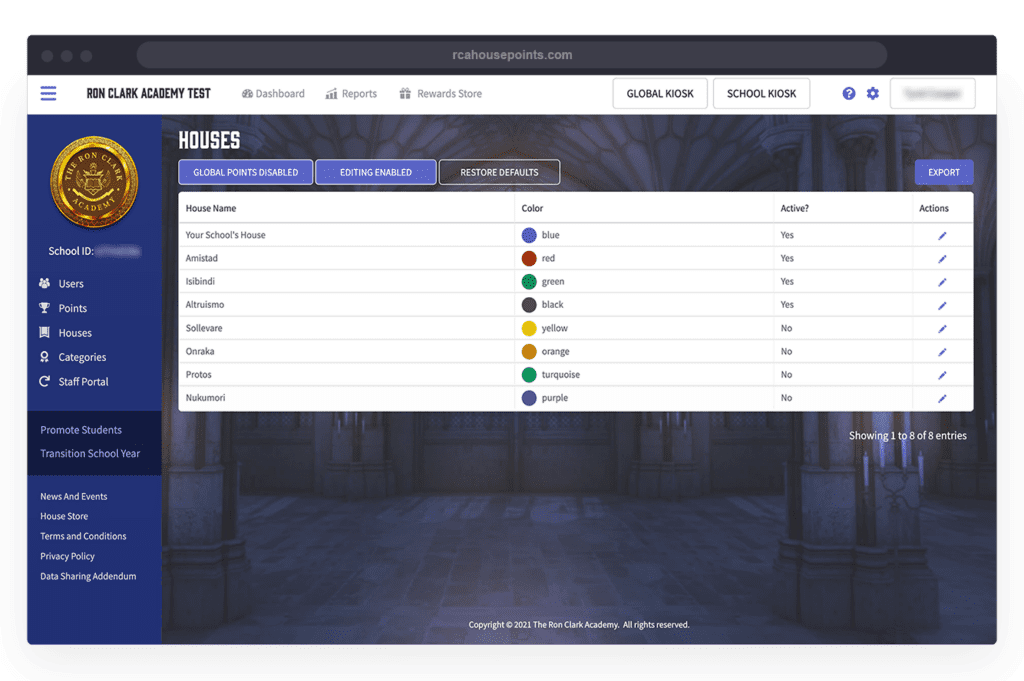This screenshot has width=1024, height=681.
Task: View the Privacy Policy page
Action: [67, 555]
